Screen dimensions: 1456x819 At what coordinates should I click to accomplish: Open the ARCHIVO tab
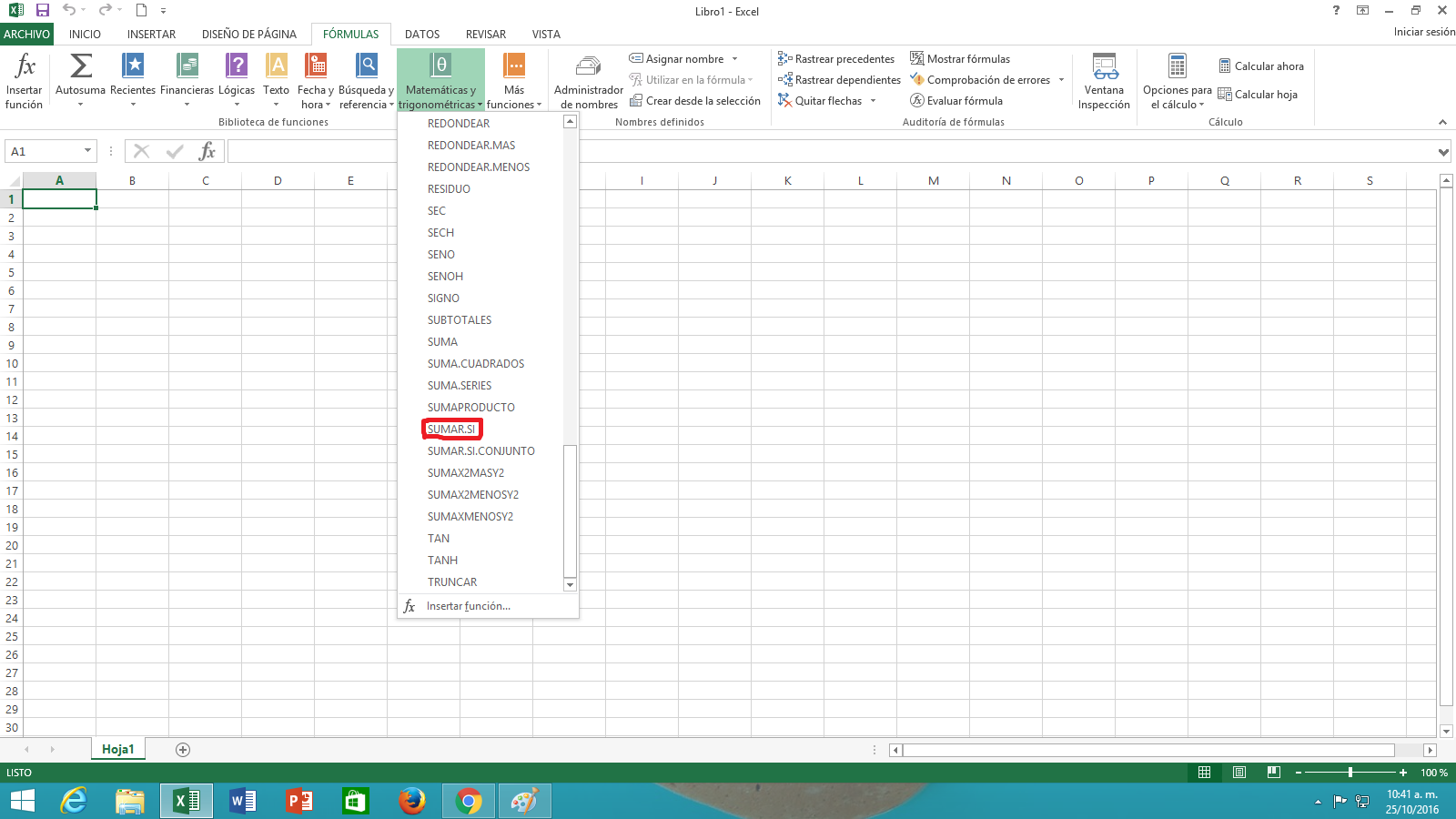(x=26, y=34)
